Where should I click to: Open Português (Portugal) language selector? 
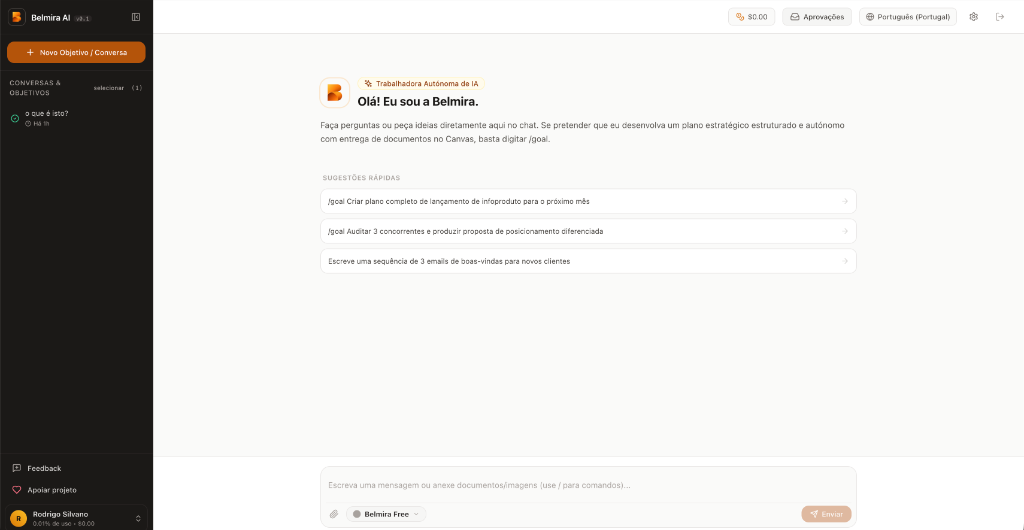pos(908,17)
